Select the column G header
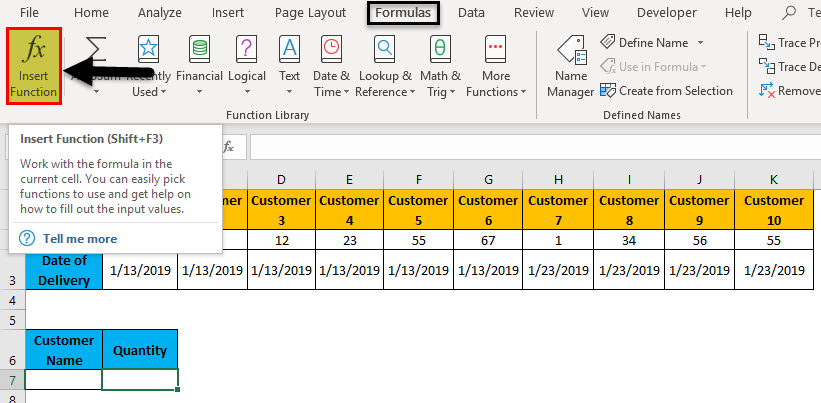821x403 pixels. [488, 179]
